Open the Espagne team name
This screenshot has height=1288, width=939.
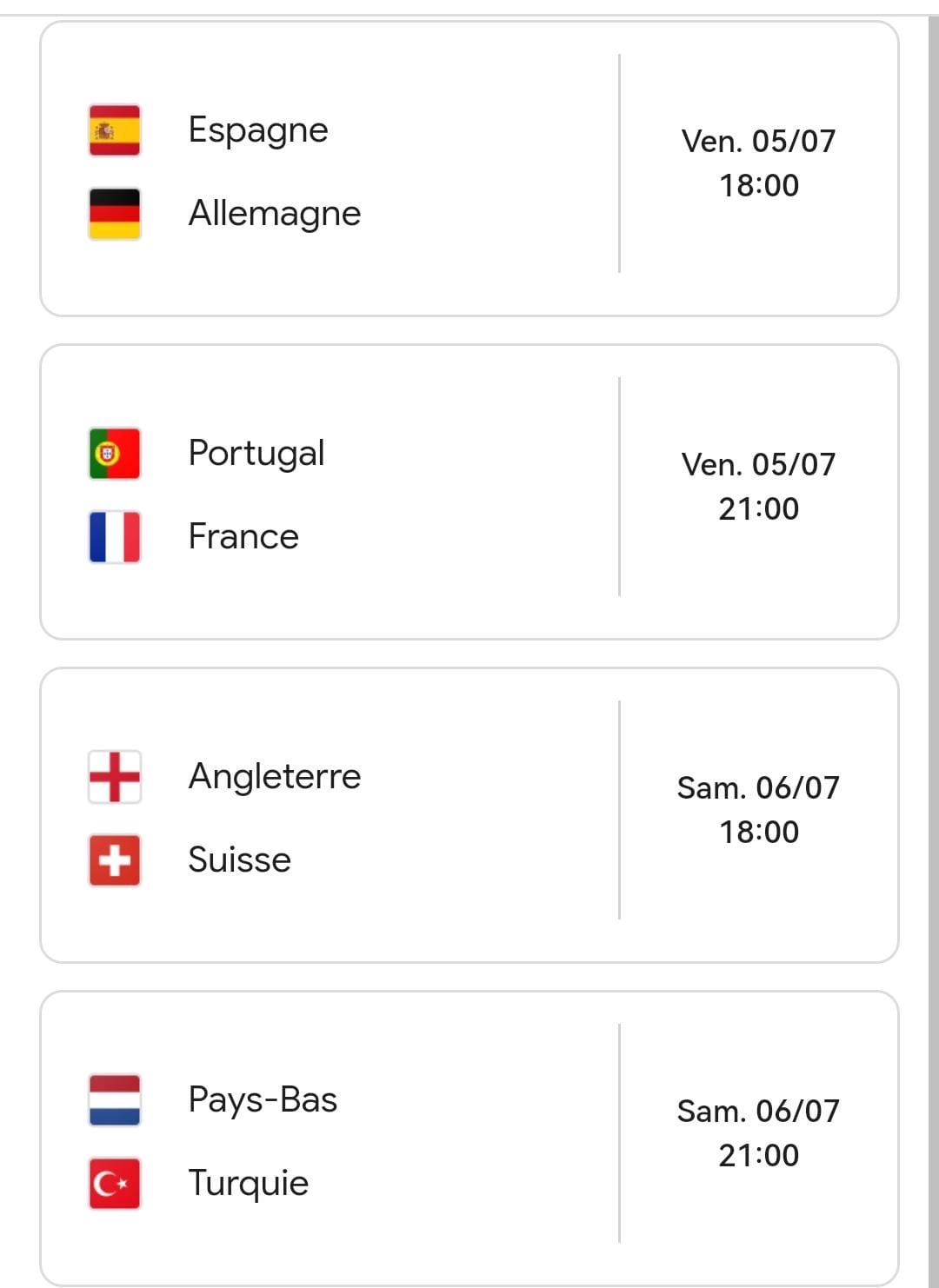coord(258,130)
